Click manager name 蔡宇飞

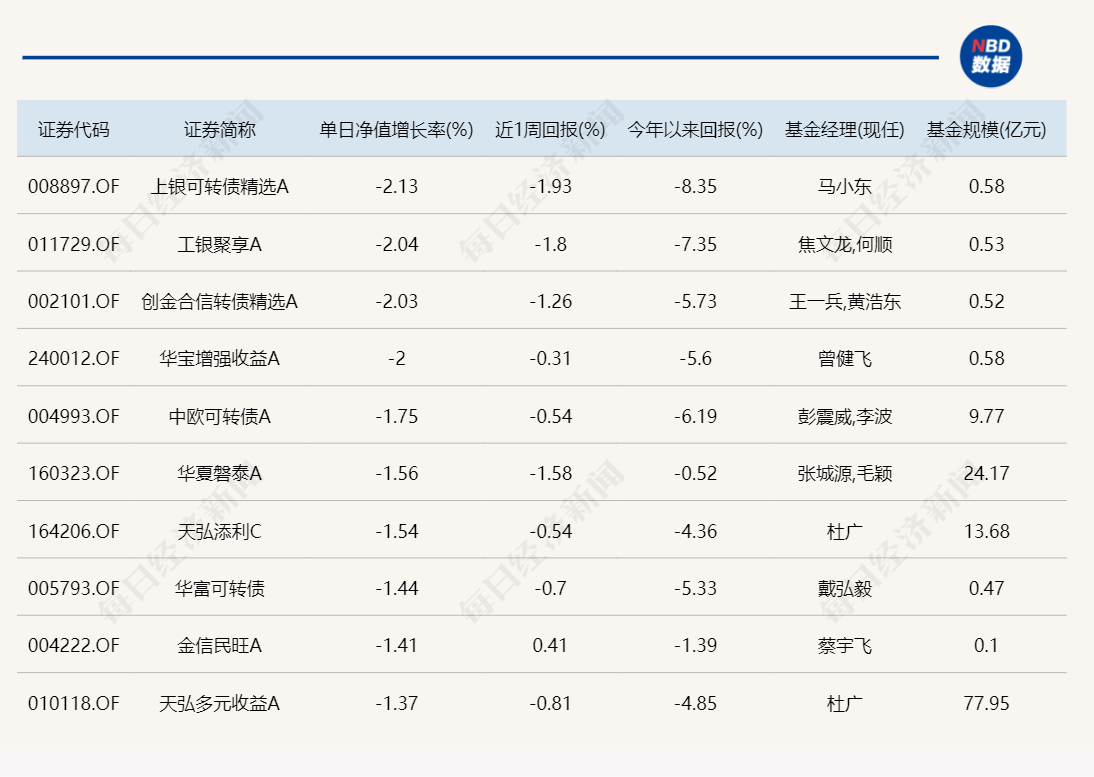[x=844, y=646]
